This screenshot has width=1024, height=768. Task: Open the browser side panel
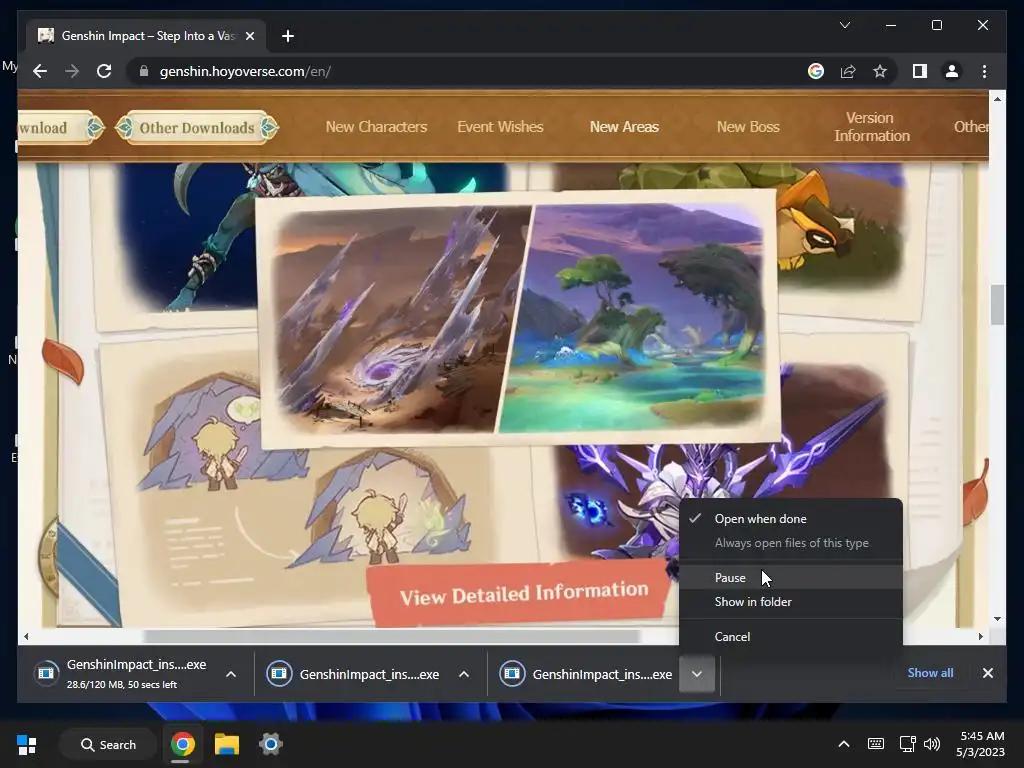click(x=920, y=71)
